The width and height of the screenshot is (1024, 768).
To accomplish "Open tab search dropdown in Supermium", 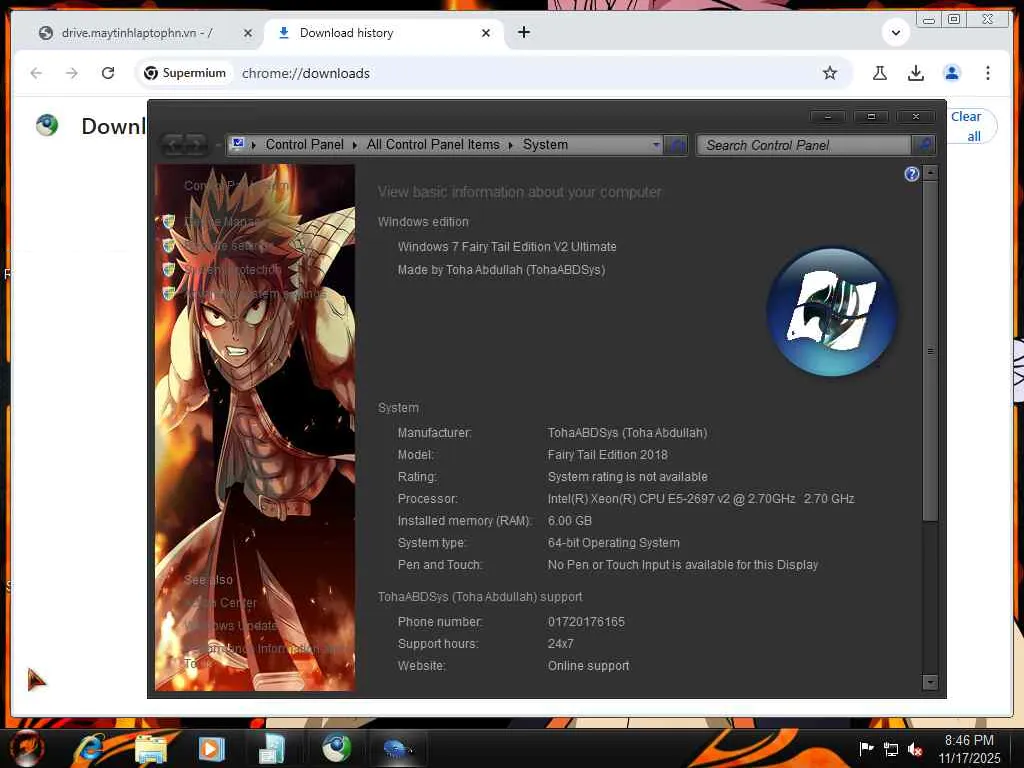I will [x=896, y=33].
